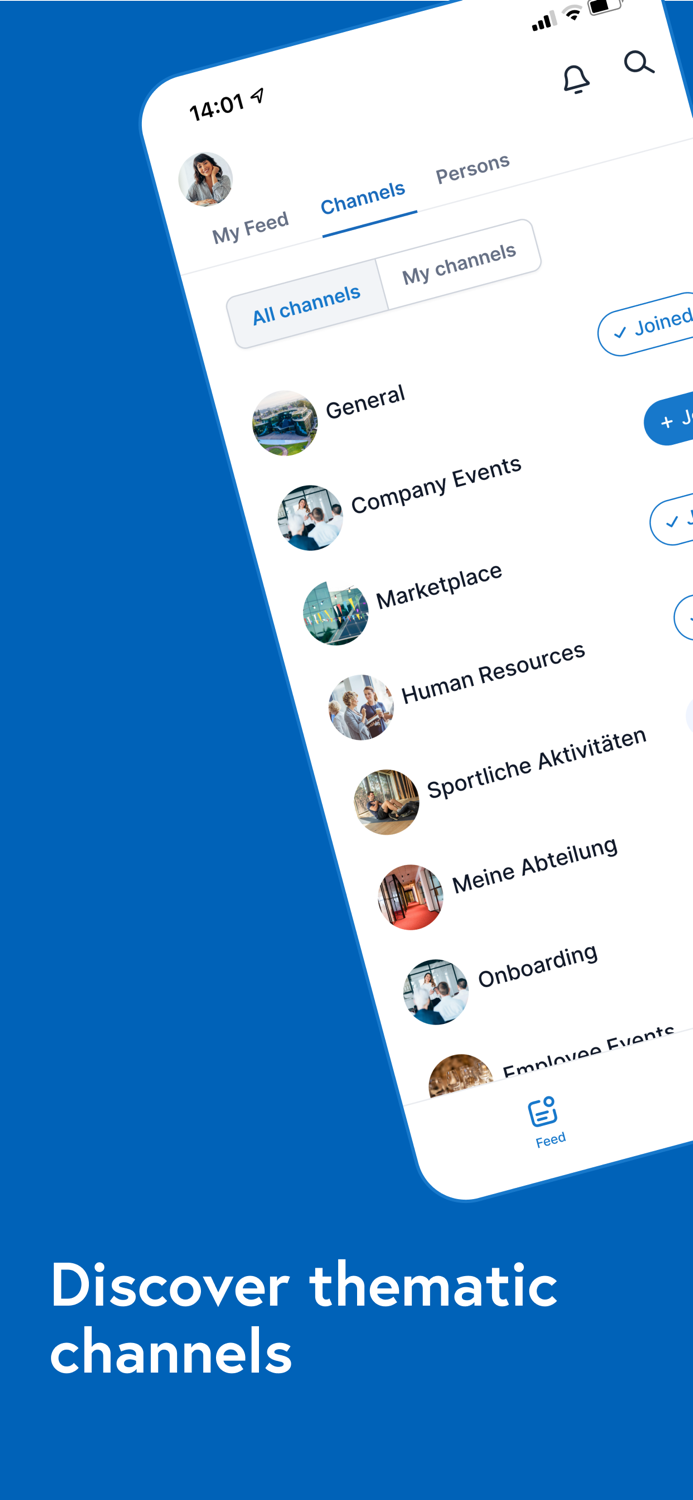Show the My channels segment
The width and height of the screenshot is (693, 1500).
[459, 263]
